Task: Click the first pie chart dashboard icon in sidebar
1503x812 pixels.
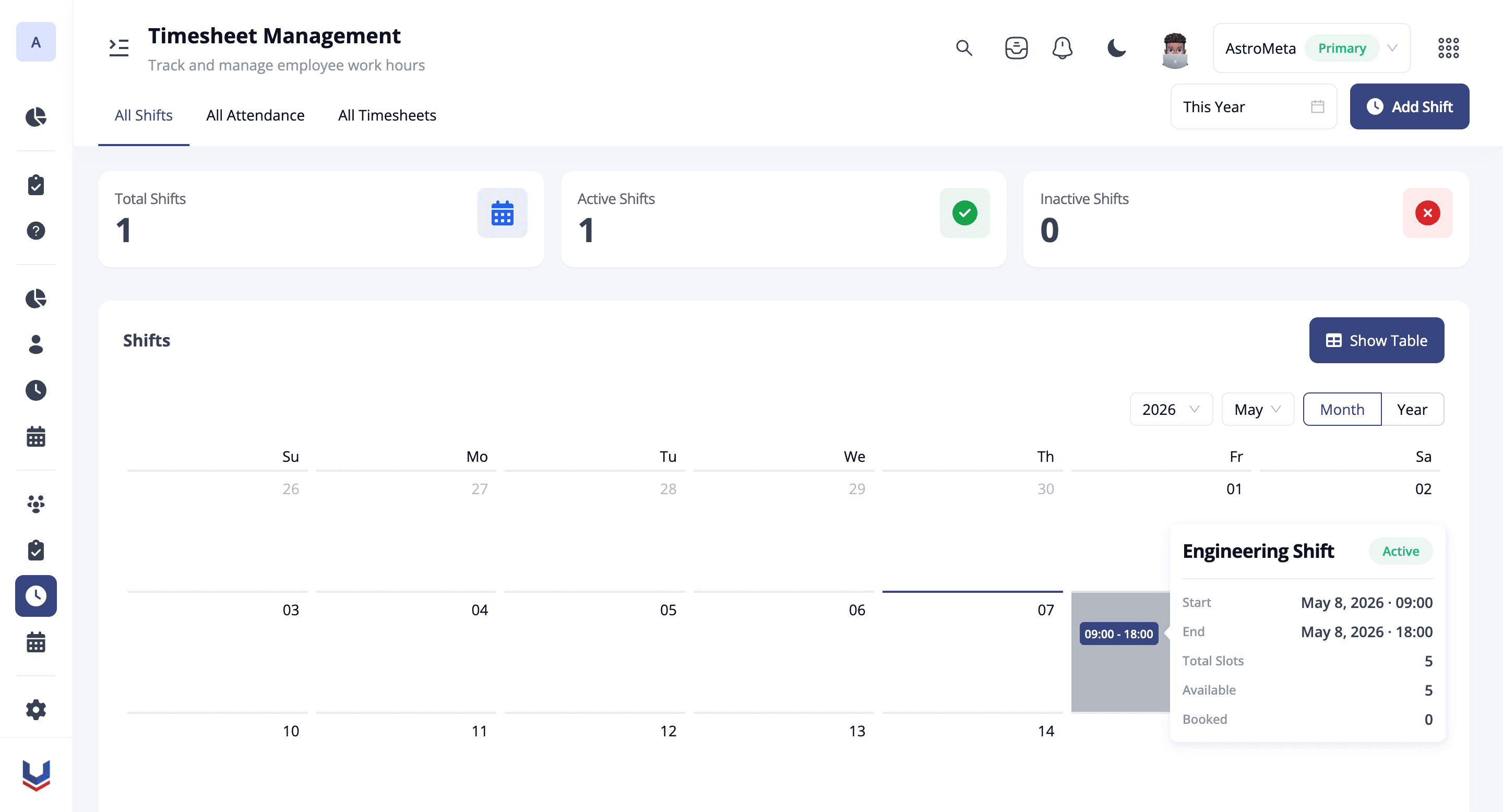Action: (35, 117)
